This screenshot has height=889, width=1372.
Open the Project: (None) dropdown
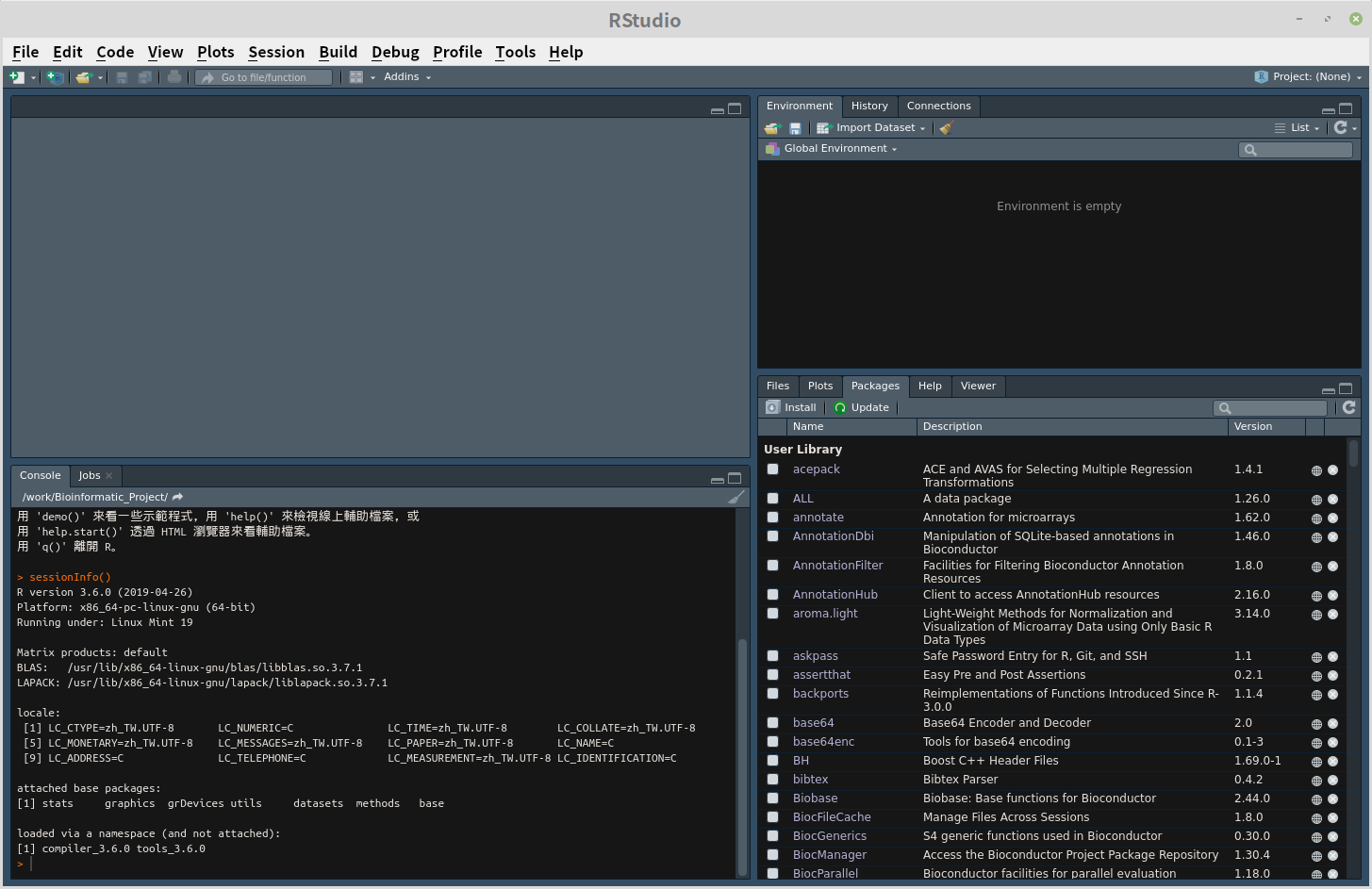1309,76
